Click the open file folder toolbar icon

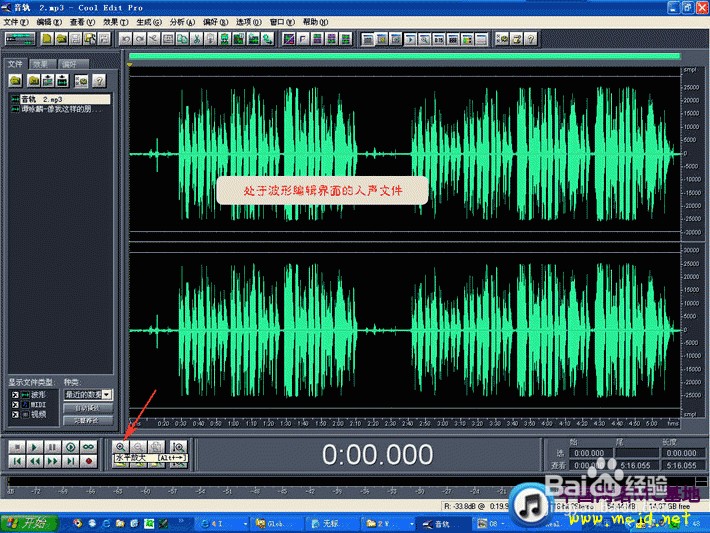click(61, 39)
